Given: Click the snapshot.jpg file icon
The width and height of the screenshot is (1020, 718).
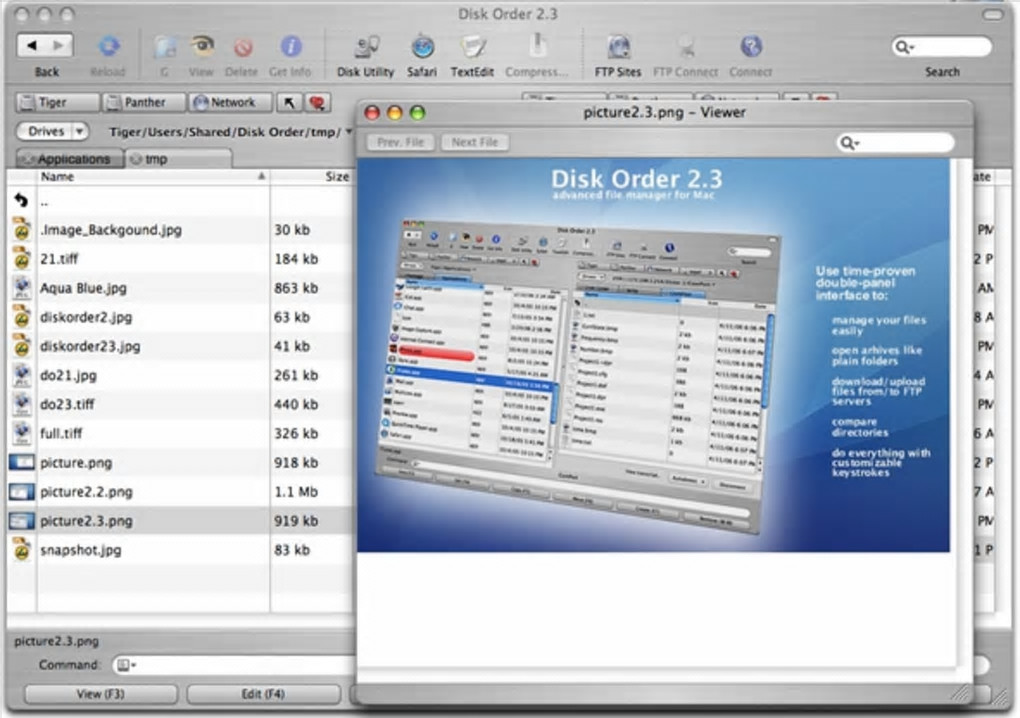Looking at the screenshot, I should pyautogui.click(x=21, y=550).
